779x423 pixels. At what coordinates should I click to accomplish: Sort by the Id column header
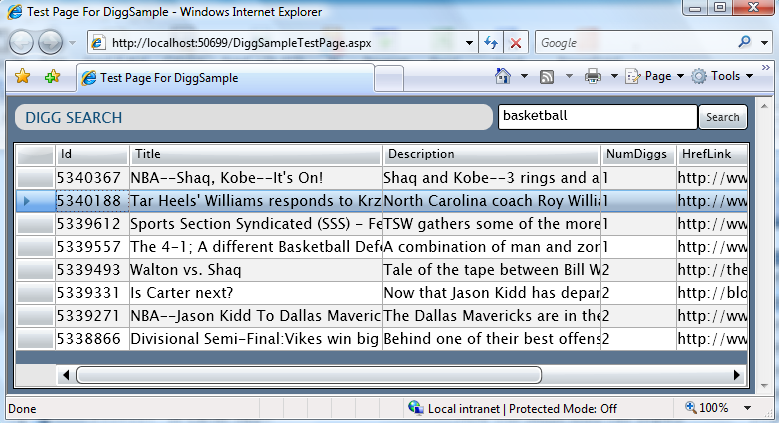pos(92,155)
